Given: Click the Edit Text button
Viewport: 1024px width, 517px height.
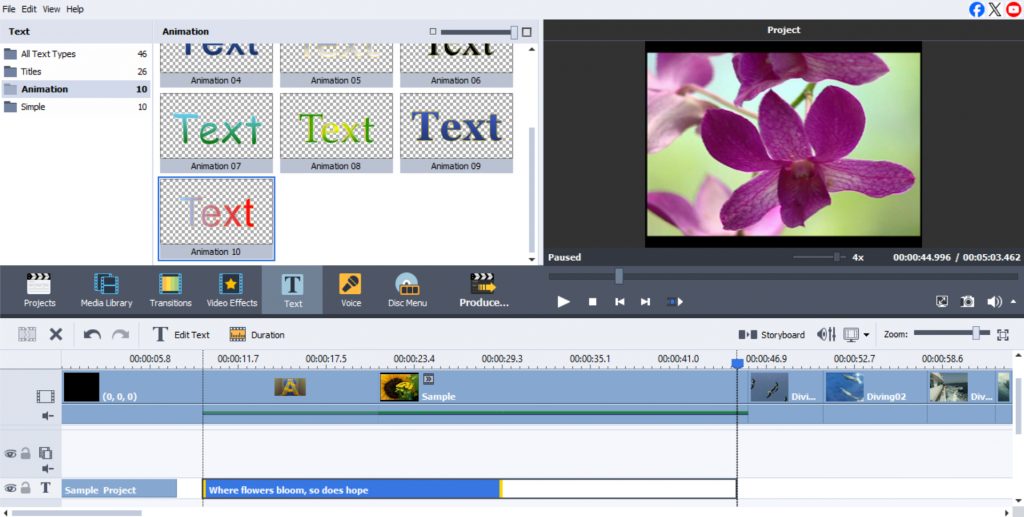Looking at the screenshot, I should [181, 335].
